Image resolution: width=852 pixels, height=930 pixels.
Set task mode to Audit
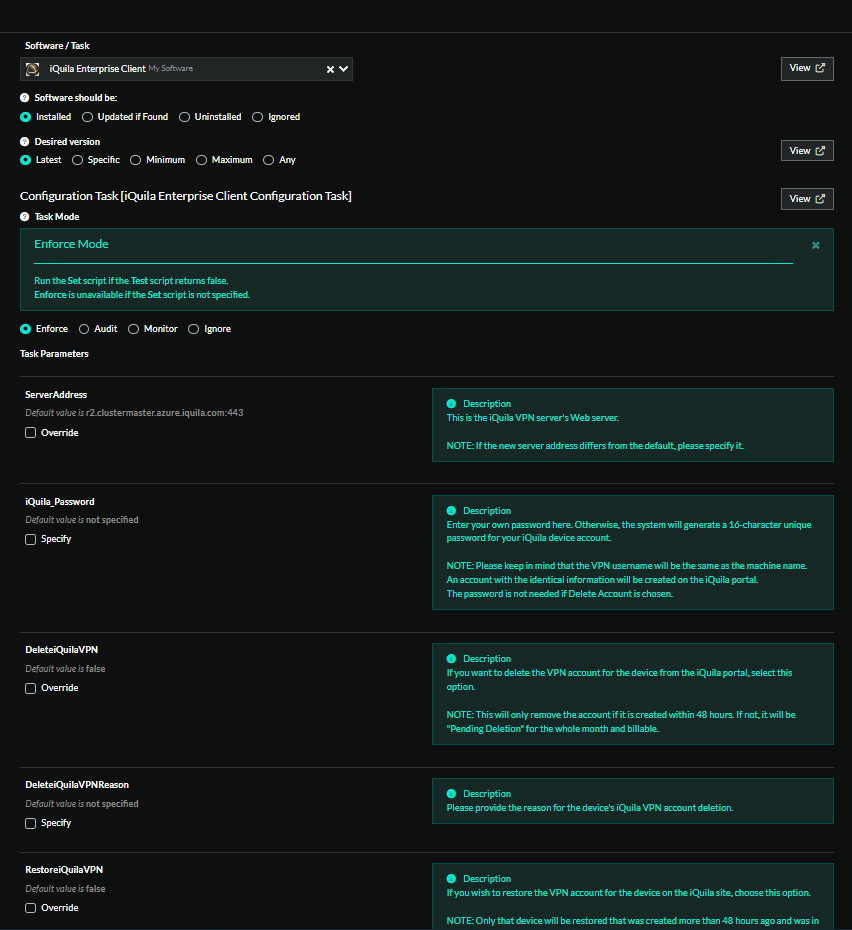(x=84, y=329)
